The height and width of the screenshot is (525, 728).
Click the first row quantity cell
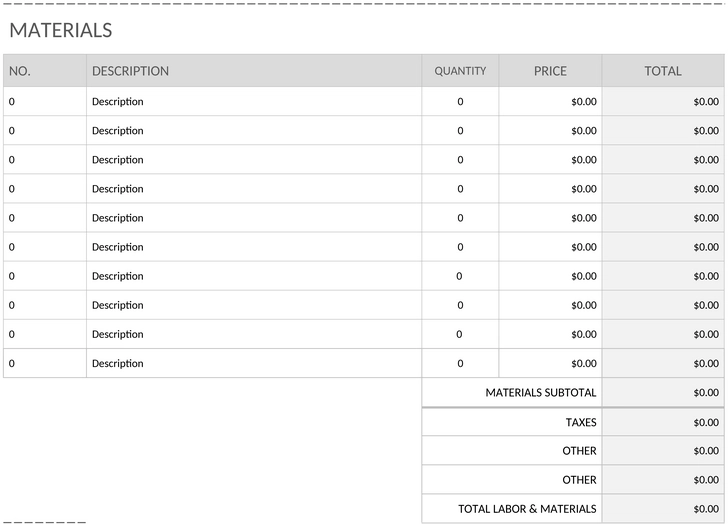click(x=460, y=102)
